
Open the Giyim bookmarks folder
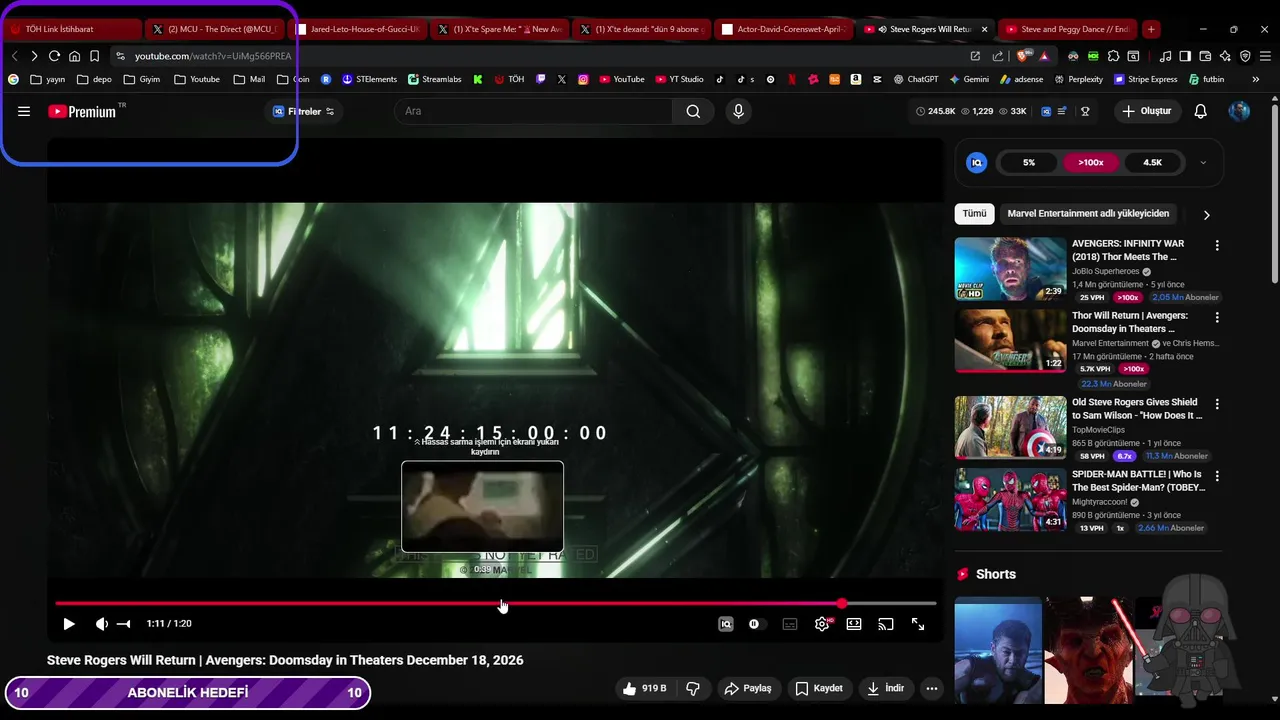click(141, 79)
